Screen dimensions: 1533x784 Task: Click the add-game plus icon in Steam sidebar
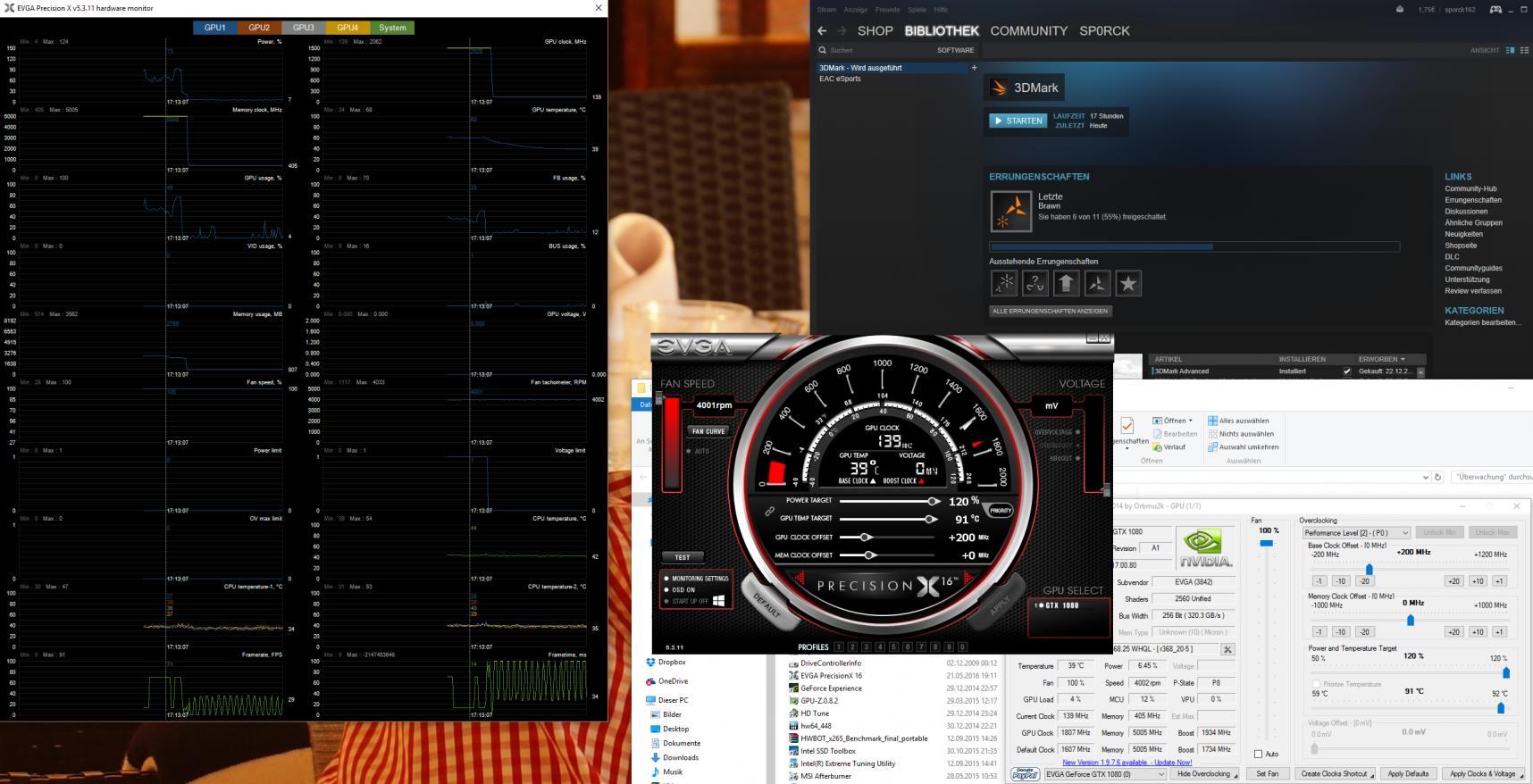[x=974, y=68]
